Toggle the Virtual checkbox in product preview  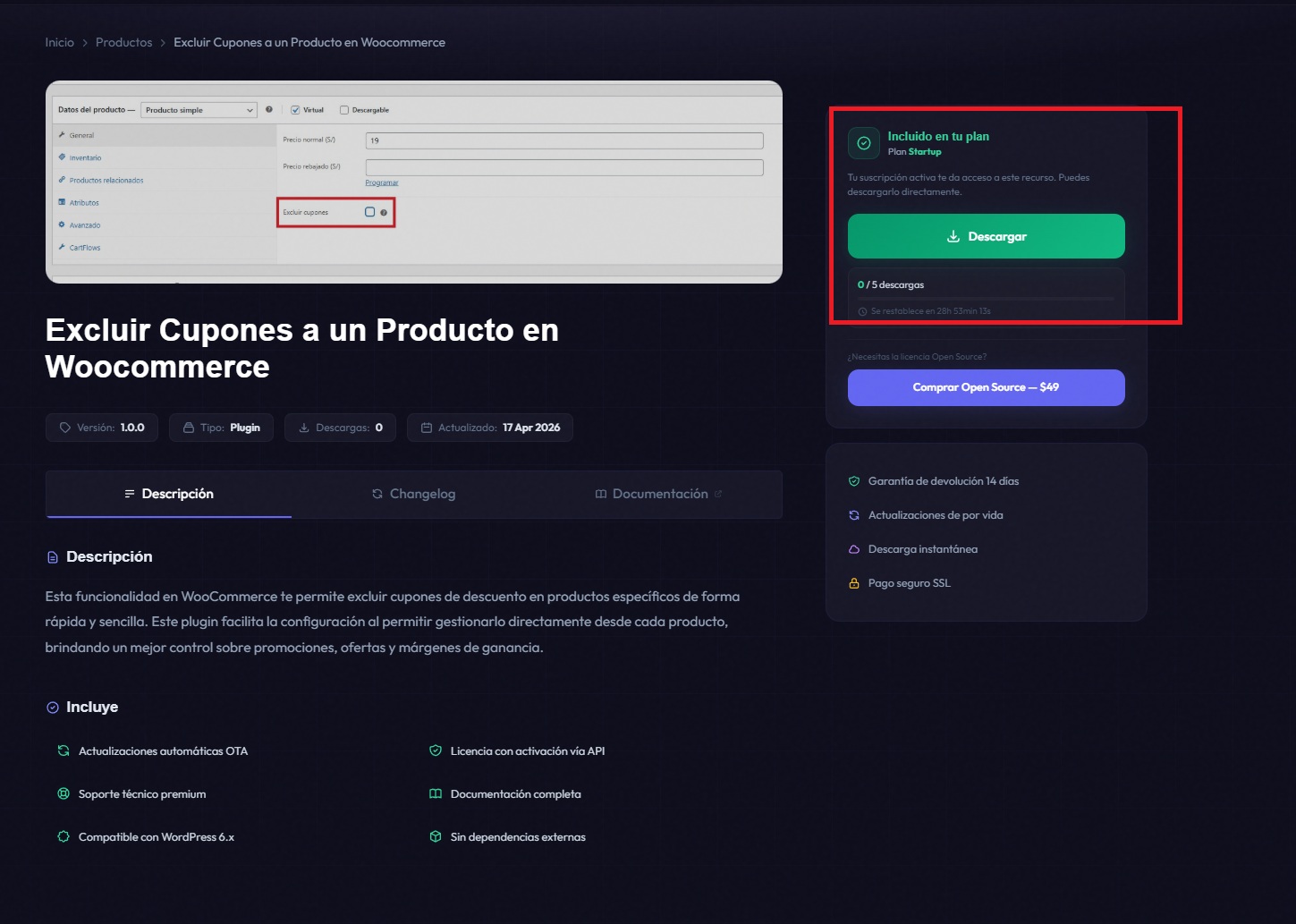[295, 110]
